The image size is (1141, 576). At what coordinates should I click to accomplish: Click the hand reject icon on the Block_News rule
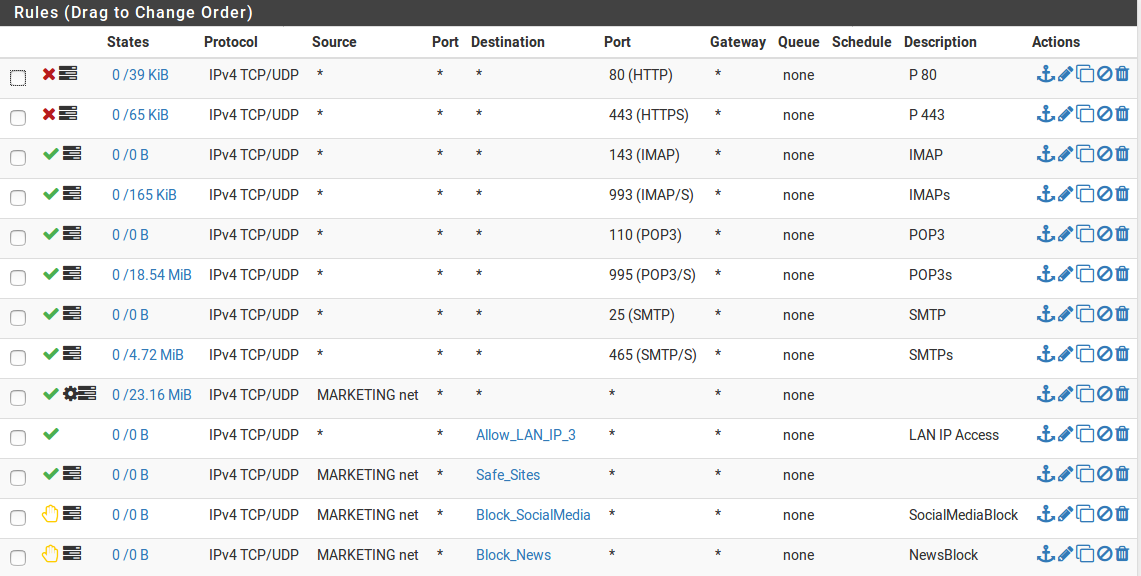(49, 553)
